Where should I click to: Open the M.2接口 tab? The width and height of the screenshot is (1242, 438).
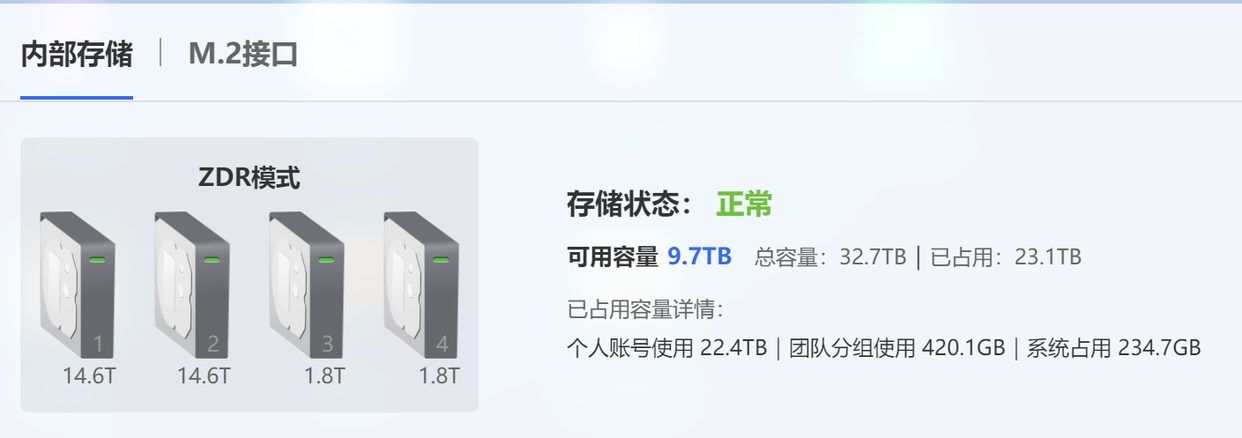coord(243,53)
